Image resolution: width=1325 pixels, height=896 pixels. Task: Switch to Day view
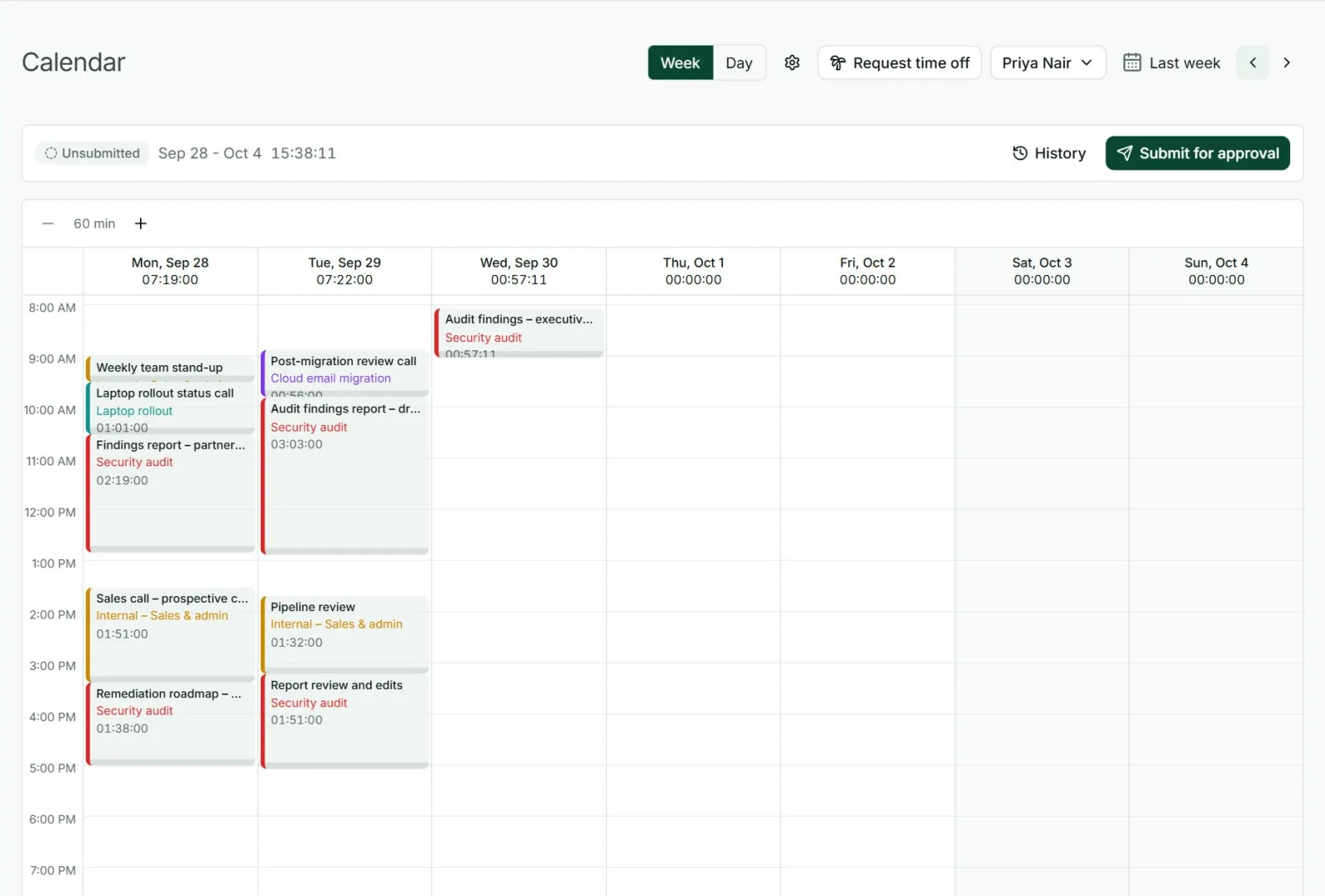coord(739,63)
